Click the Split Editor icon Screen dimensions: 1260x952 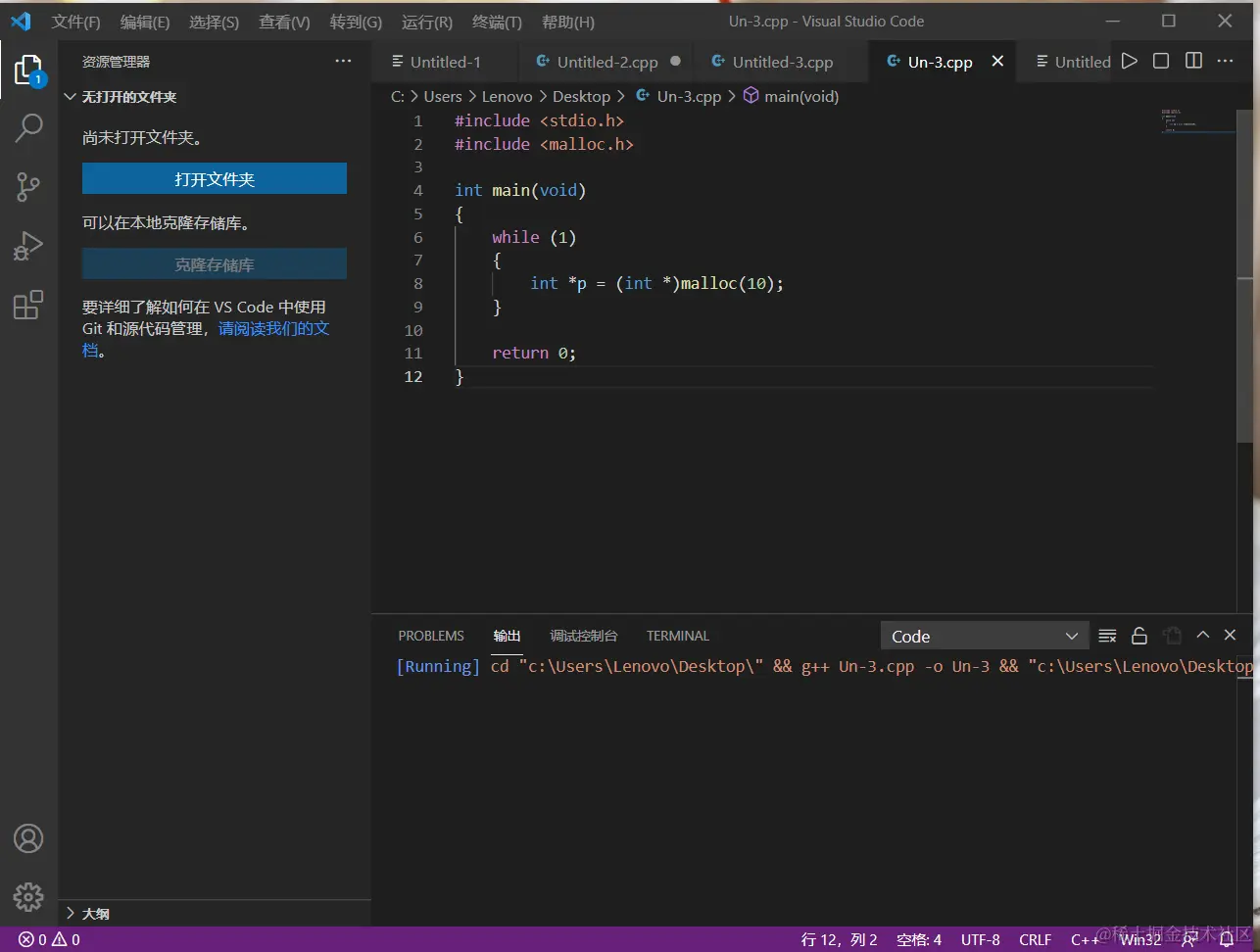1193,62
